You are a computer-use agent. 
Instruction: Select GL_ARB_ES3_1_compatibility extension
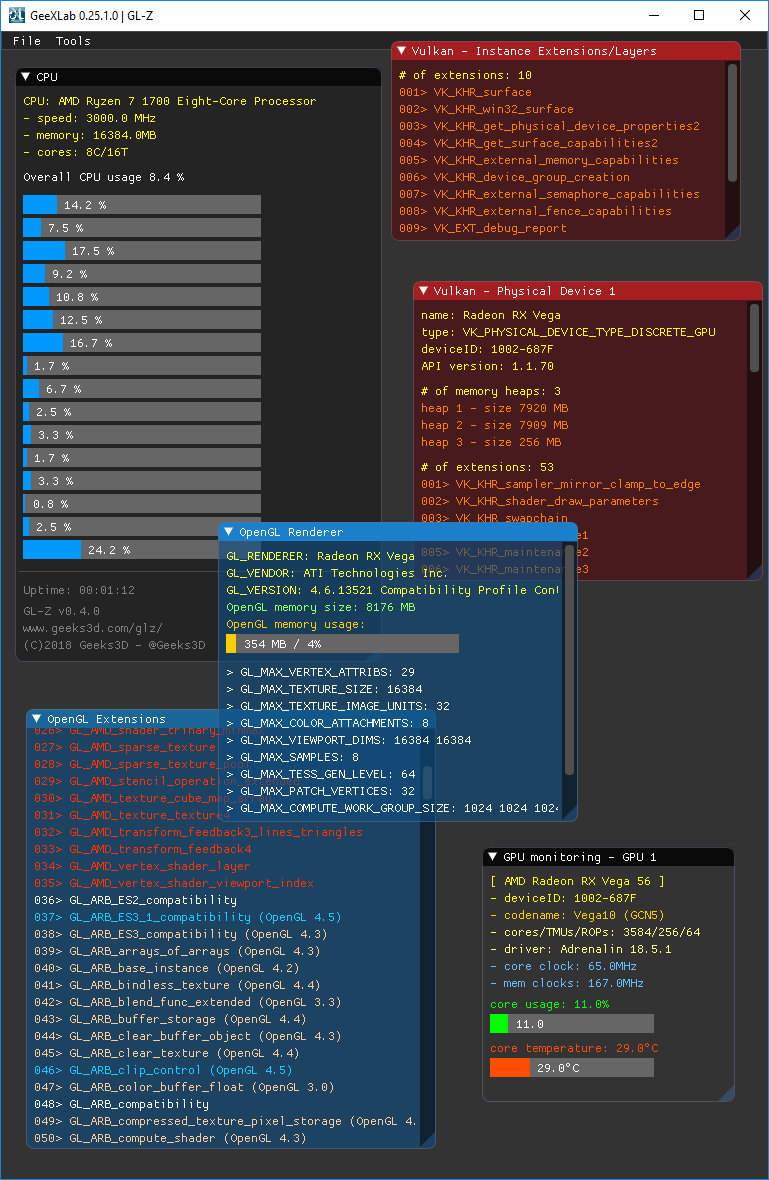pyautogui.click(x=187, y=917)
